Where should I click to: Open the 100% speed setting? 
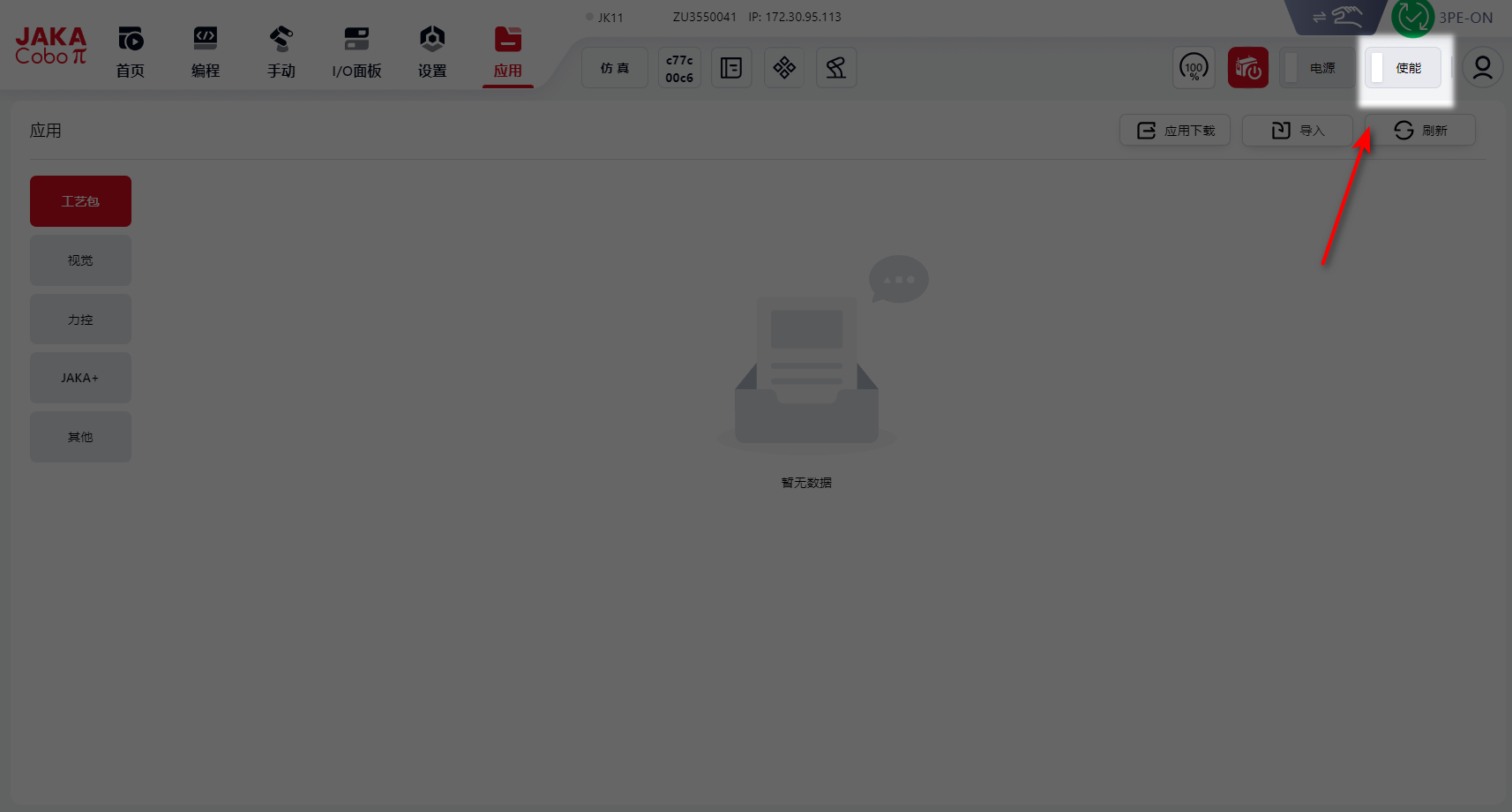1194,68
